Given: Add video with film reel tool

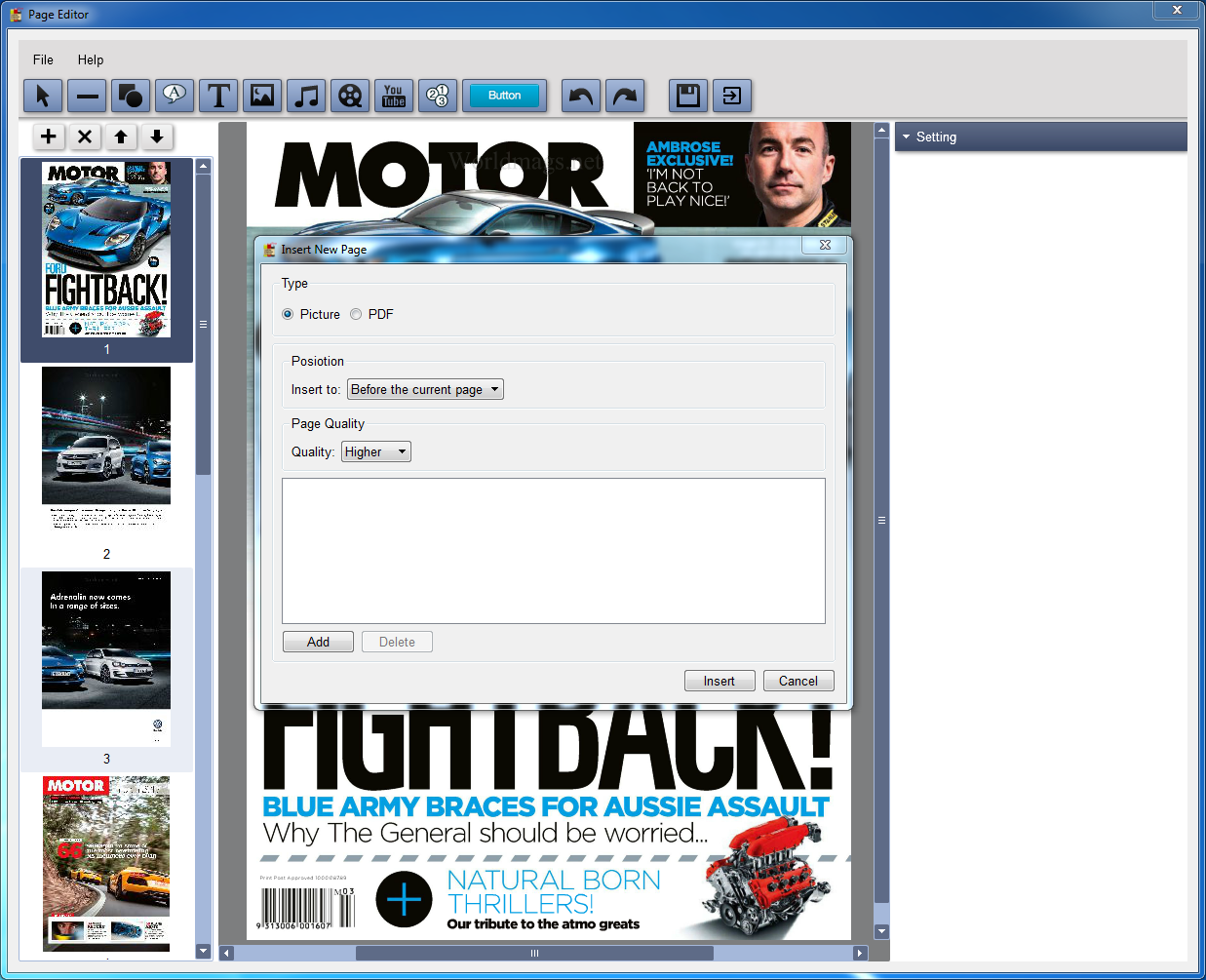Looking at the screenshot, I should (350, 96).
